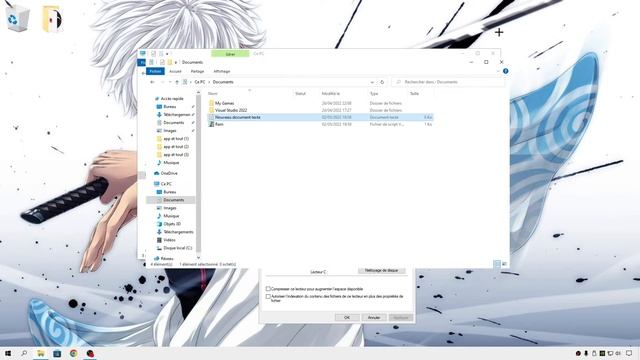Open the Recycle Bin desktop icon
The image size is (640, 360).
click(x=18, y=18)
